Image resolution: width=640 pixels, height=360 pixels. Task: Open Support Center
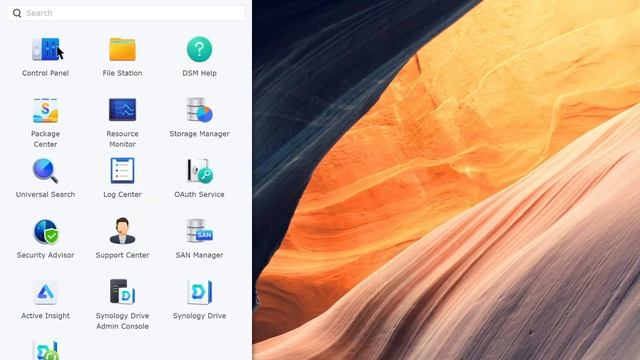(x=122, y=231)
